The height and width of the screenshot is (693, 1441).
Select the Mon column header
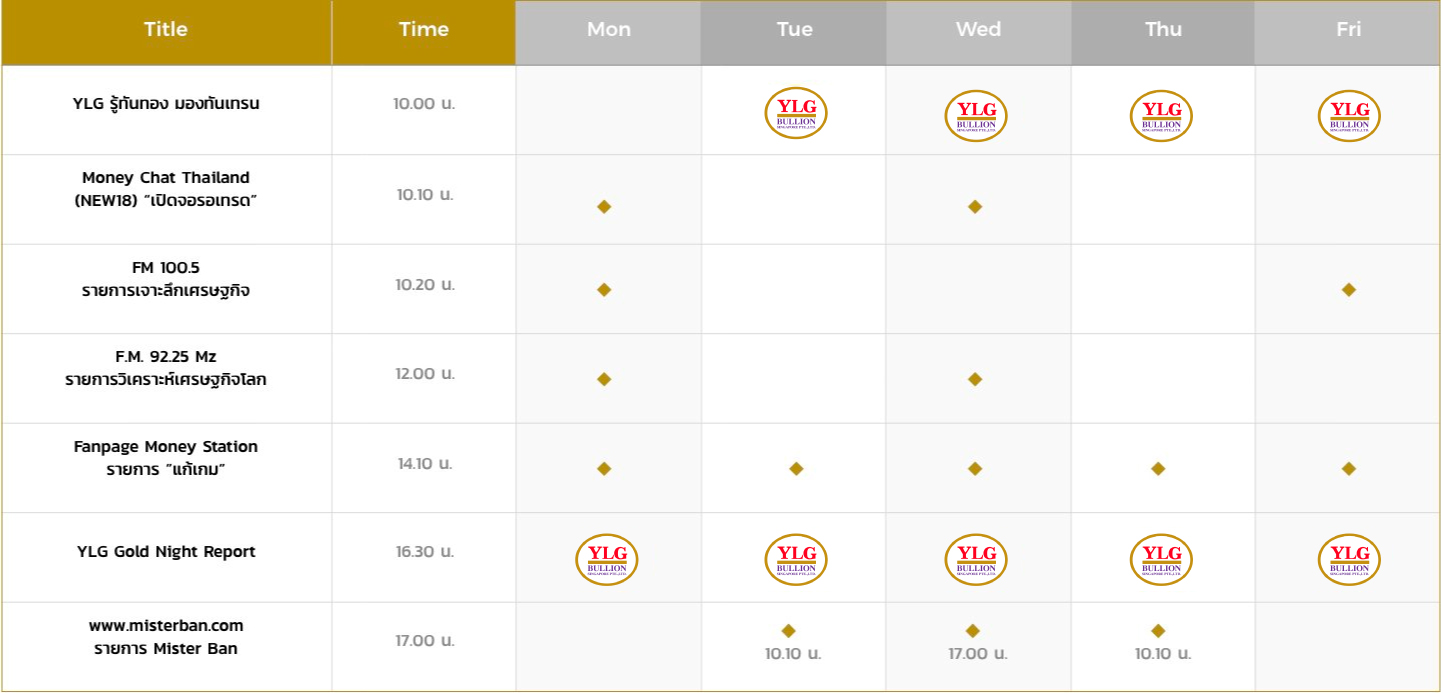609,30
